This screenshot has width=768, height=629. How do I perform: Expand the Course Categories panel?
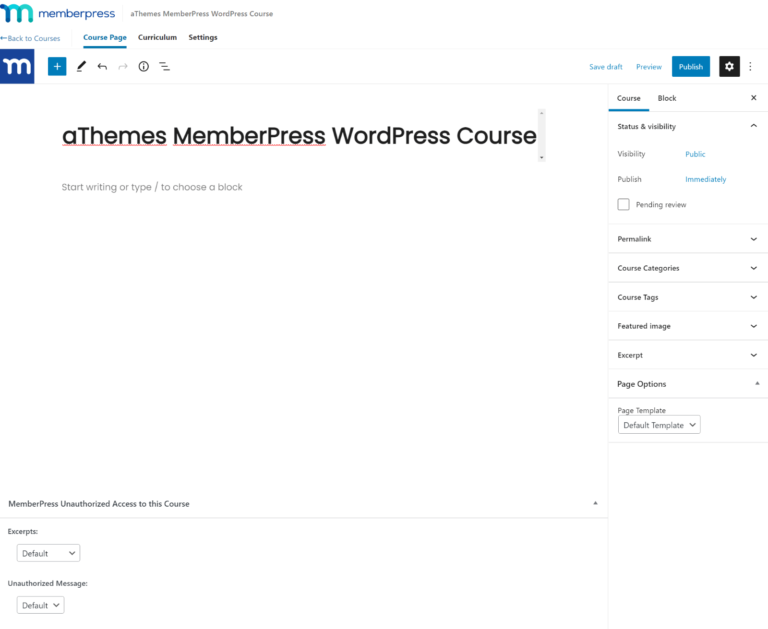[x=688, y=268]
